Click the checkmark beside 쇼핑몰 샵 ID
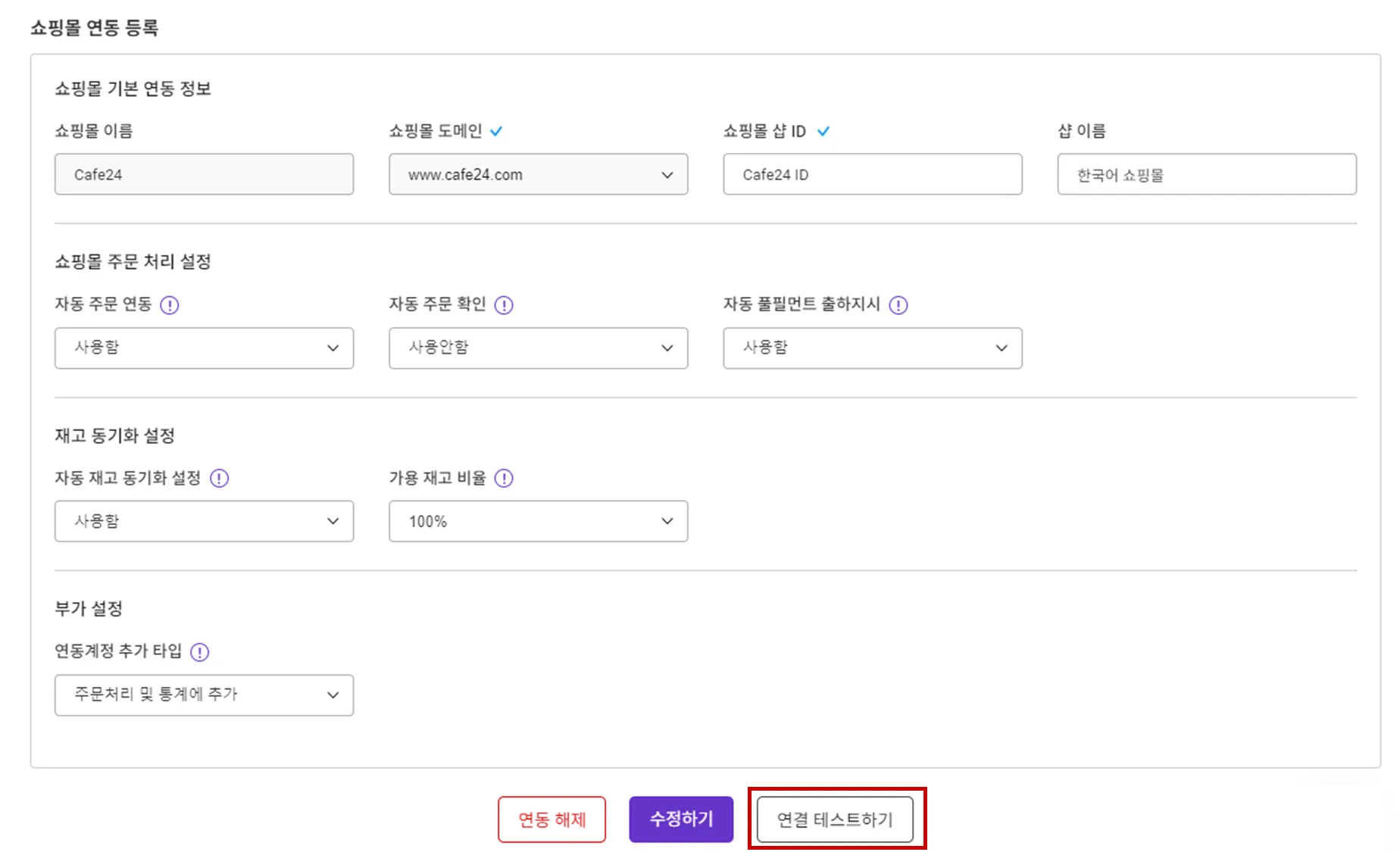This screenshot has height=852, width=1400. (x=823, y=132)
